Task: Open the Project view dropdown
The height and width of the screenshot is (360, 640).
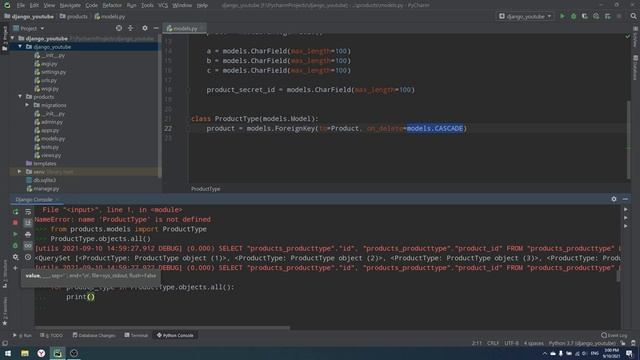Action: tap(29, 28)
